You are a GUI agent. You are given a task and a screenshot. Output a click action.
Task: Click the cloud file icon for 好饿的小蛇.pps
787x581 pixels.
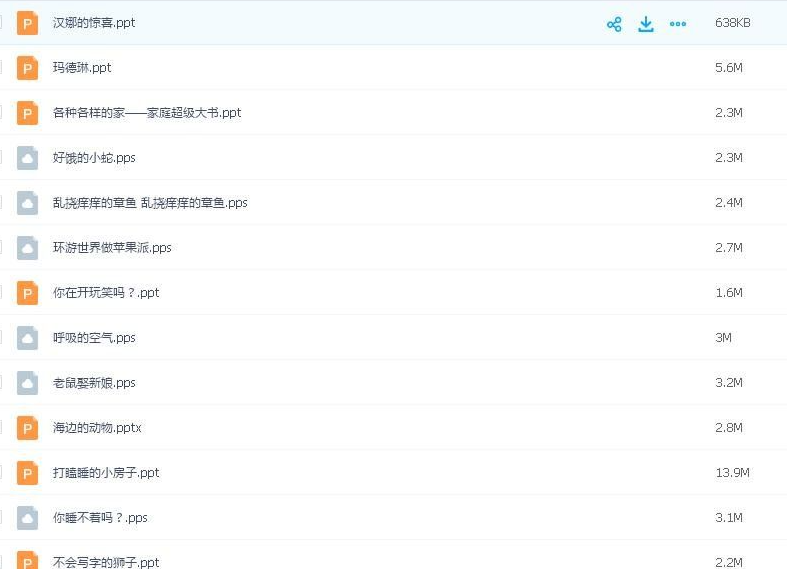(x=27, y=158)
